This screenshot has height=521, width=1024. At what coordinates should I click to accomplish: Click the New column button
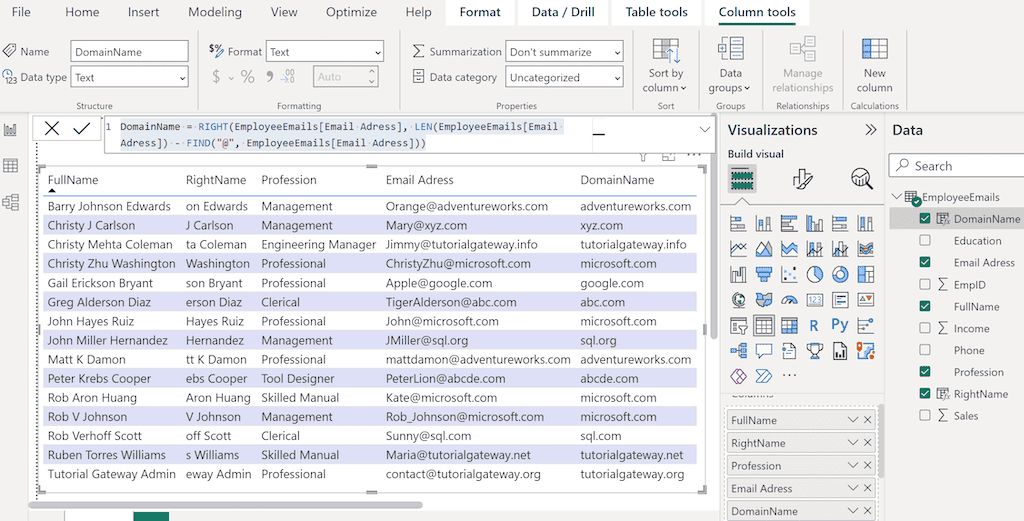874,65
